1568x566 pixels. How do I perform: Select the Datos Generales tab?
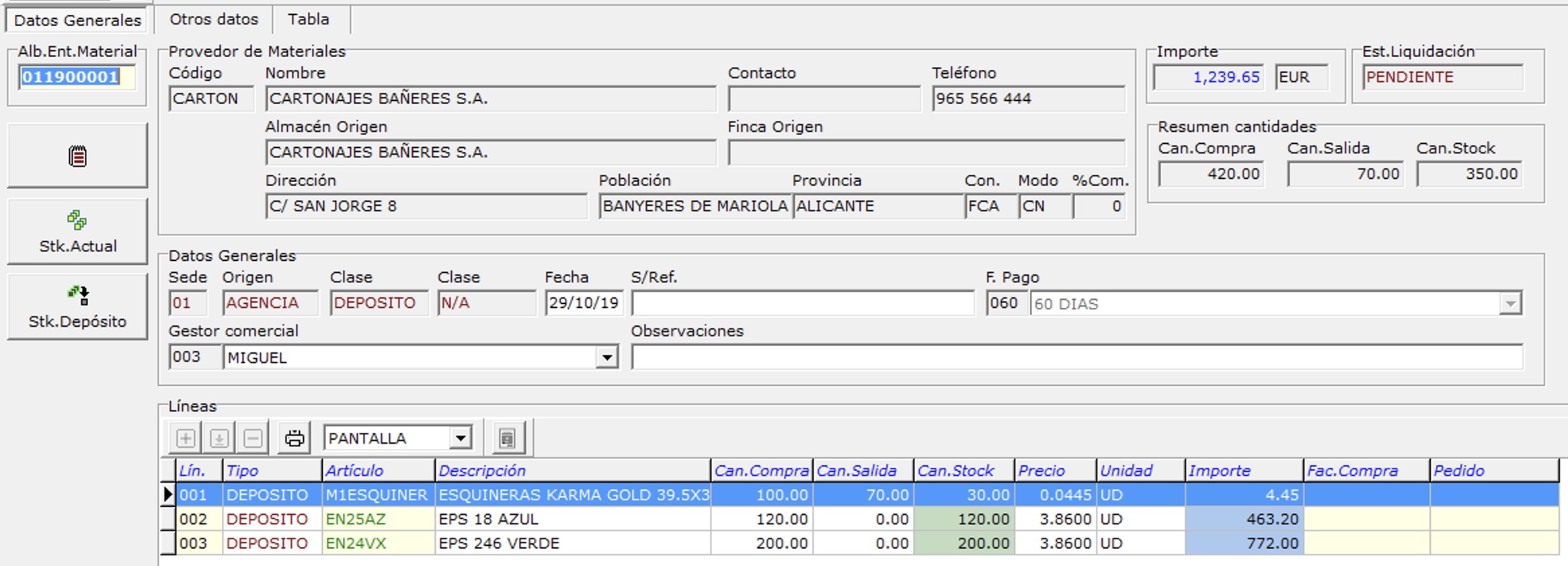(77, 20)
